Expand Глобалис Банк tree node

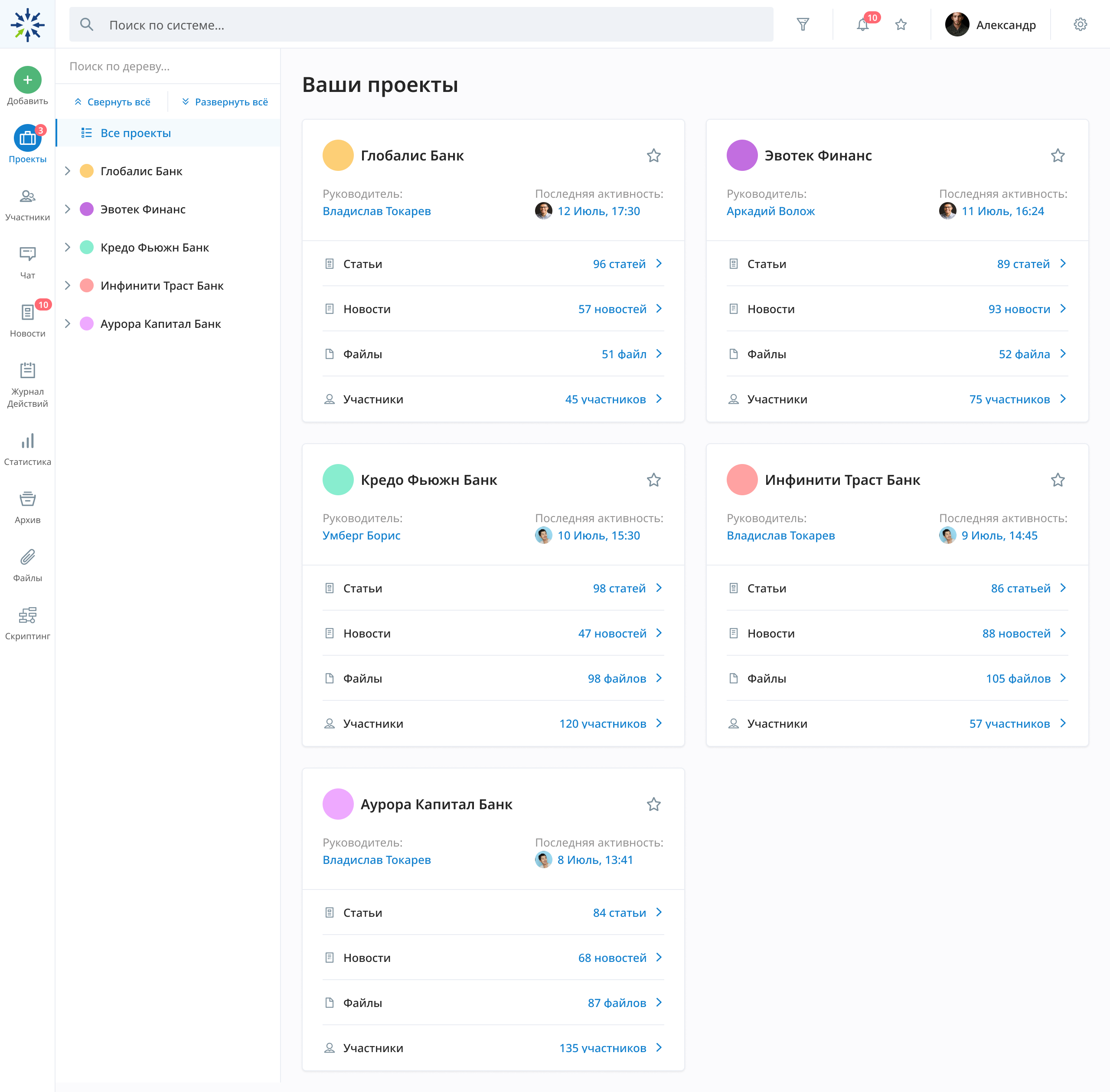tap(68, 171)
